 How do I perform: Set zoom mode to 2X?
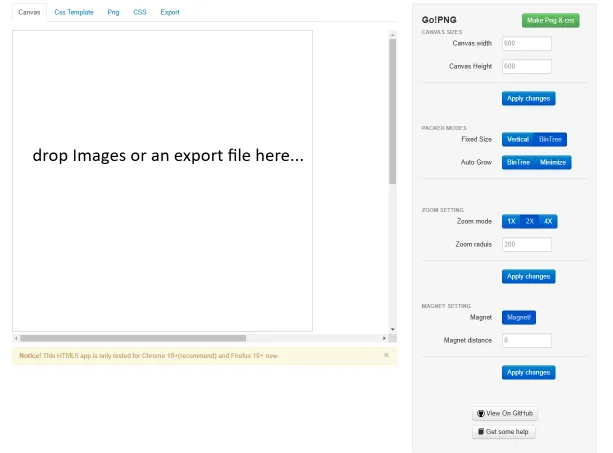coord(529,222)
